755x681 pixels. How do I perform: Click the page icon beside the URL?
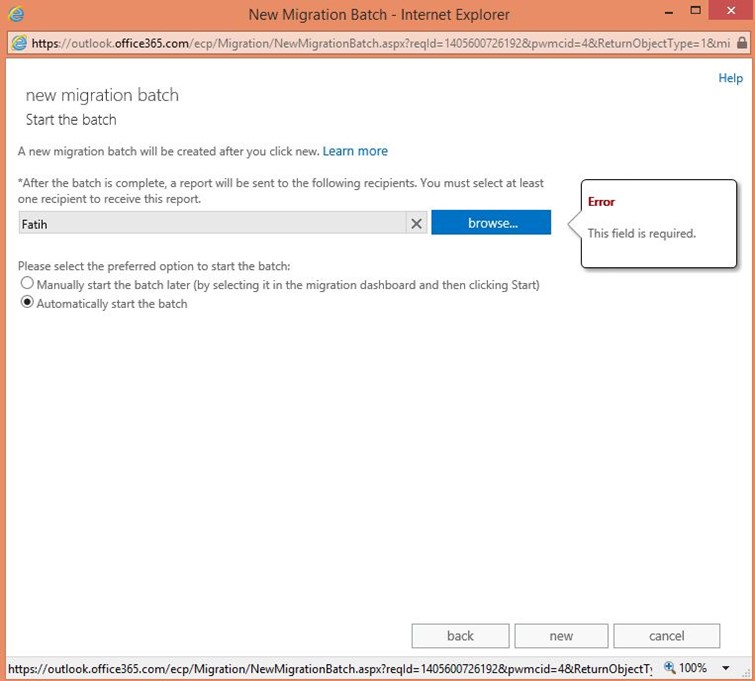click(19, 43)
